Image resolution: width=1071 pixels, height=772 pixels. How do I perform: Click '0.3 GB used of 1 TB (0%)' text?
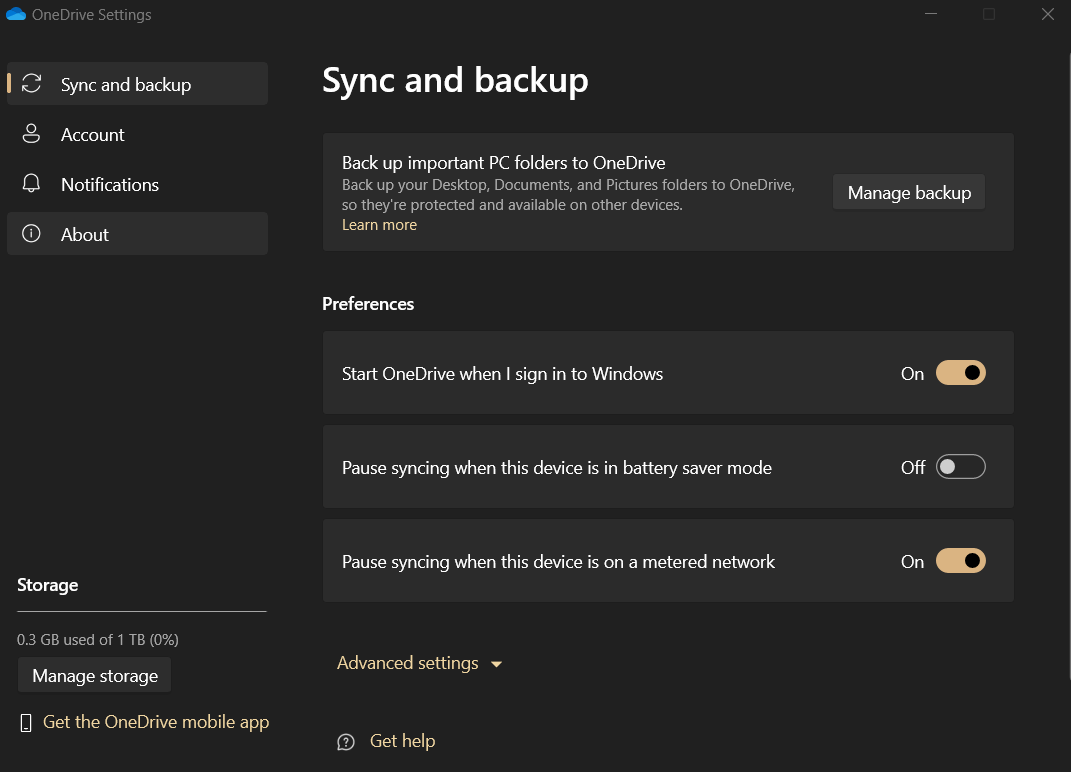coord(98,639)
